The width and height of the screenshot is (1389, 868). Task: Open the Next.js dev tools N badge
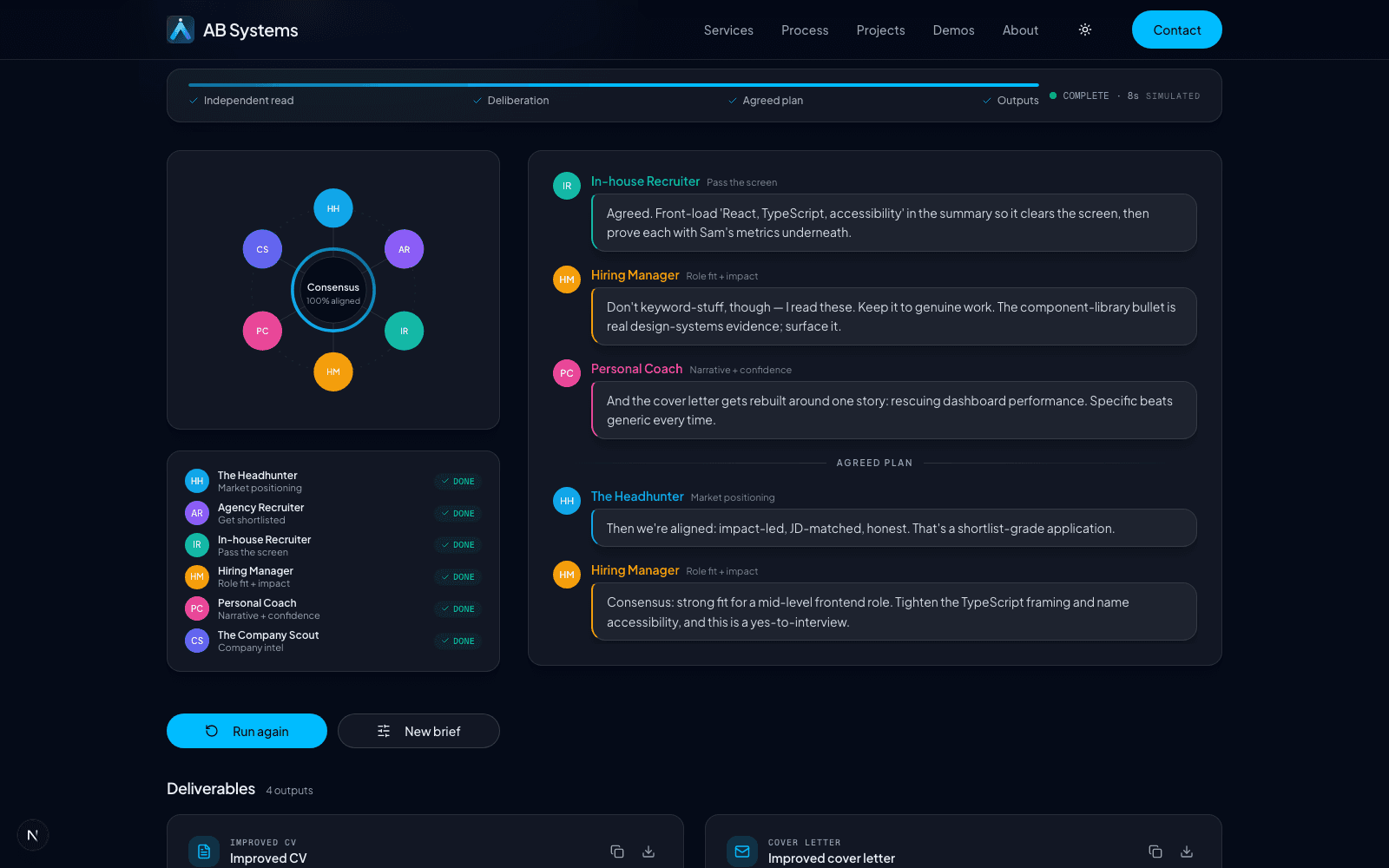tap(33, 835)
